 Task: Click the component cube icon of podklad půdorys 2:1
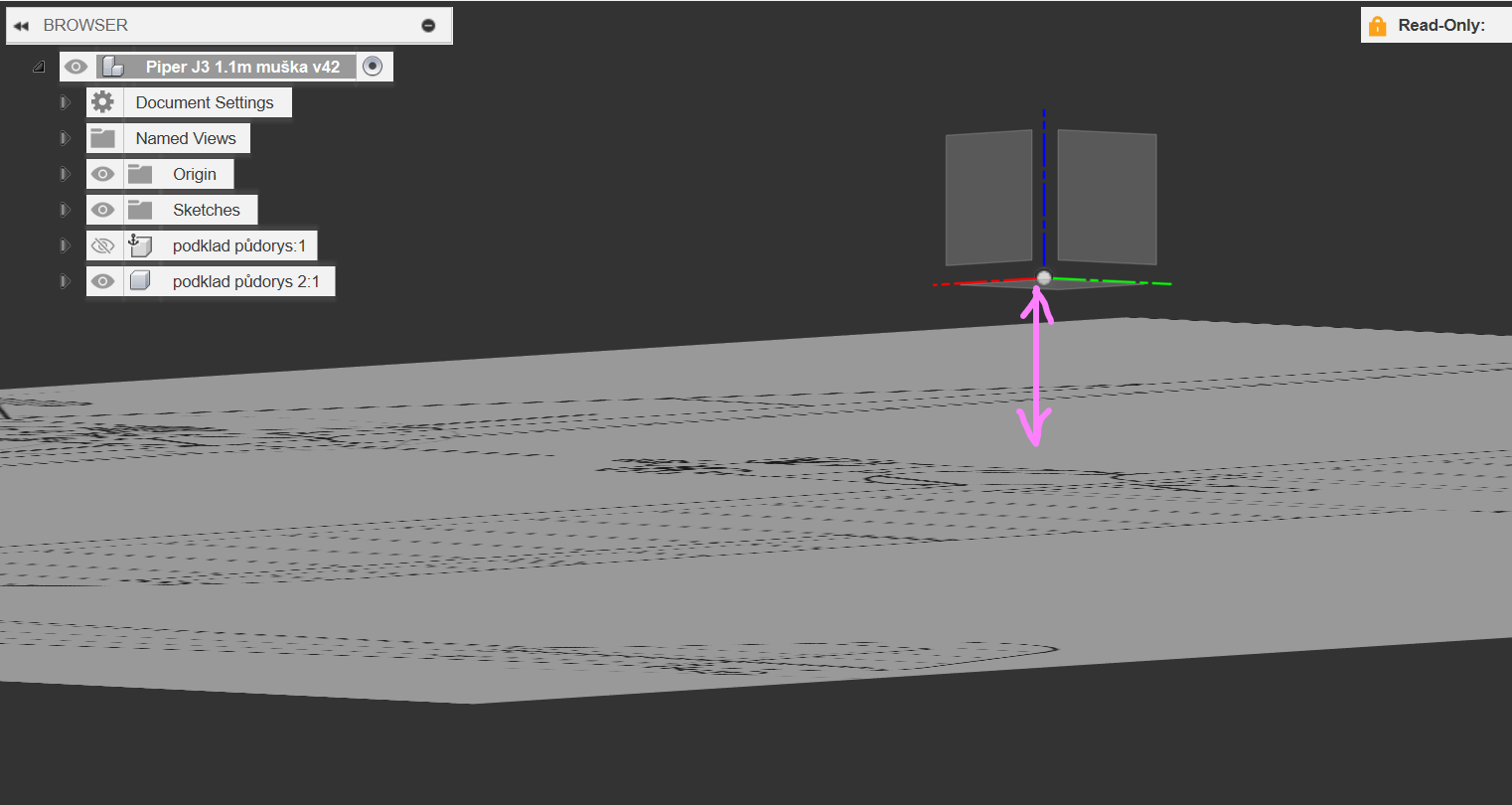pyautogui.click(x=140, y=281)
